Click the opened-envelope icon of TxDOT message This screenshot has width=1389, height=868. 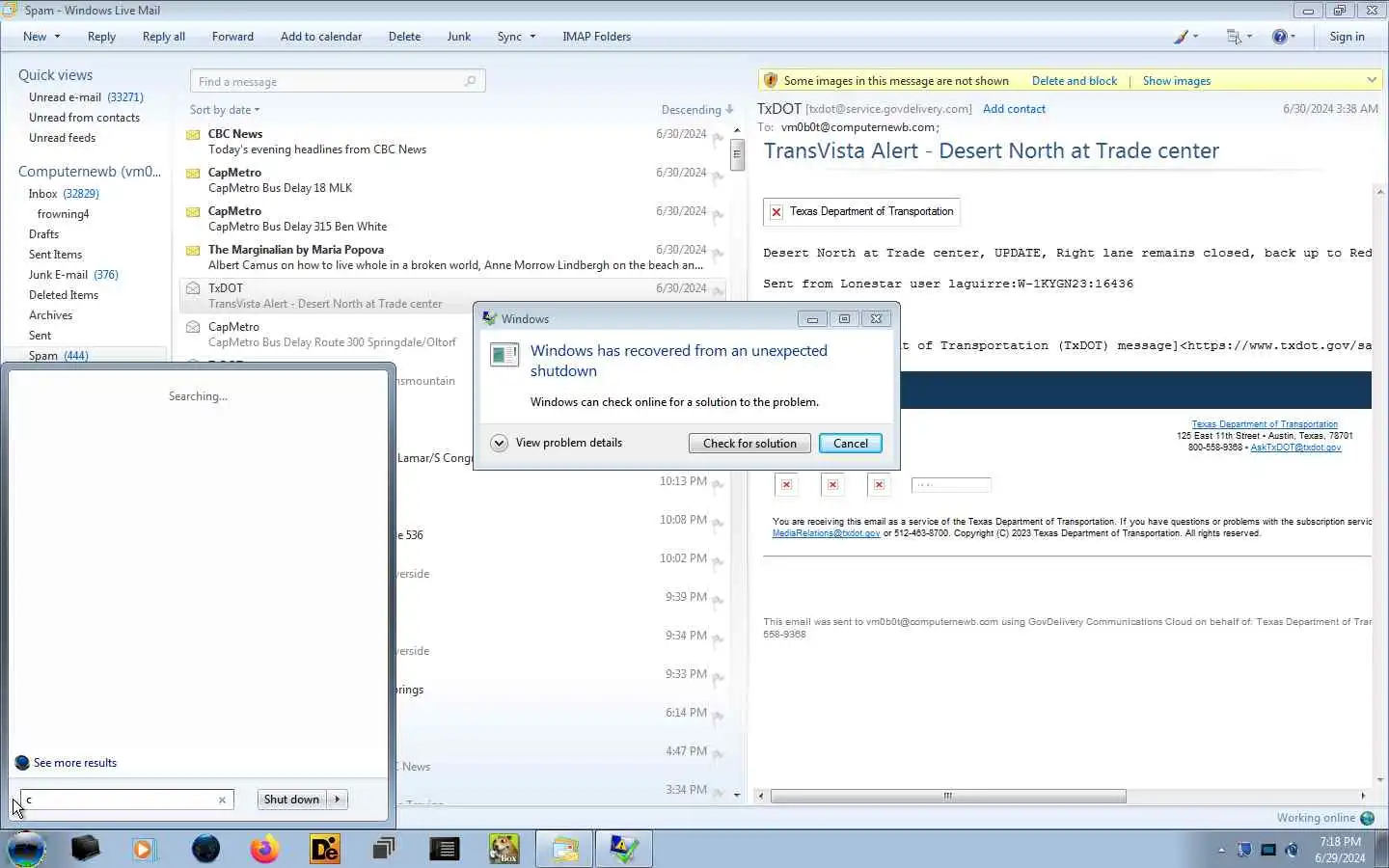click(x=193, y=288)
